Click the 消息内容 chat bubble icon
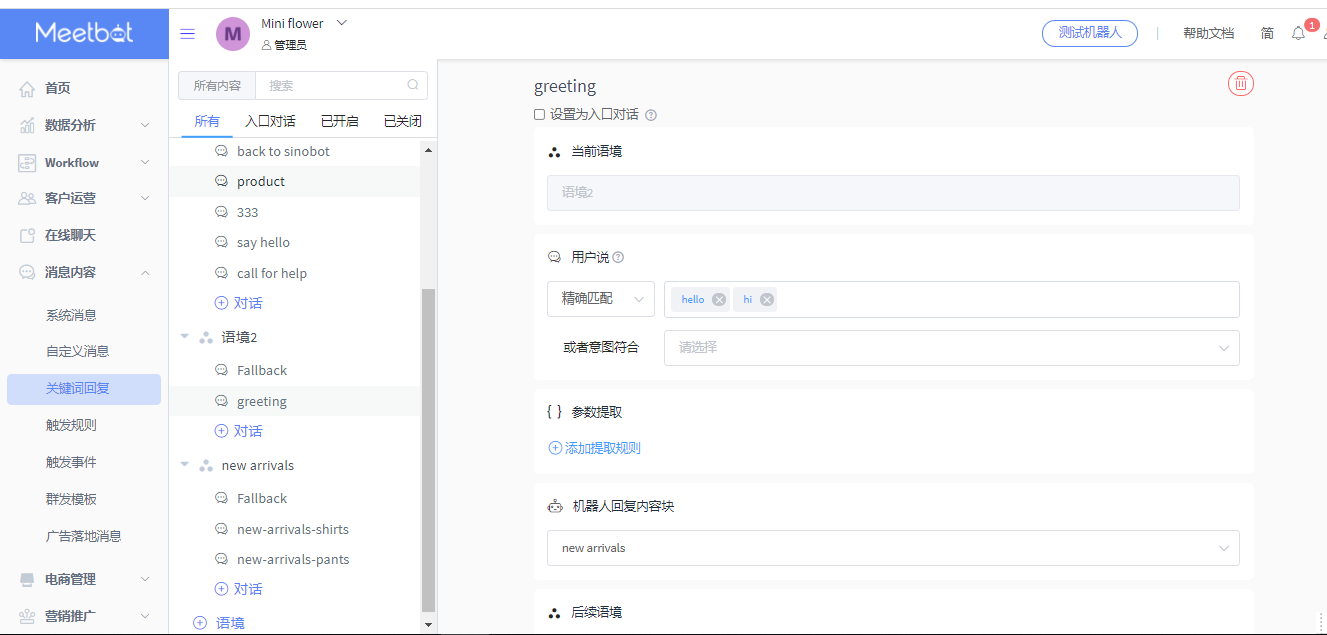The image size is (1327, 635). point(27,272)
